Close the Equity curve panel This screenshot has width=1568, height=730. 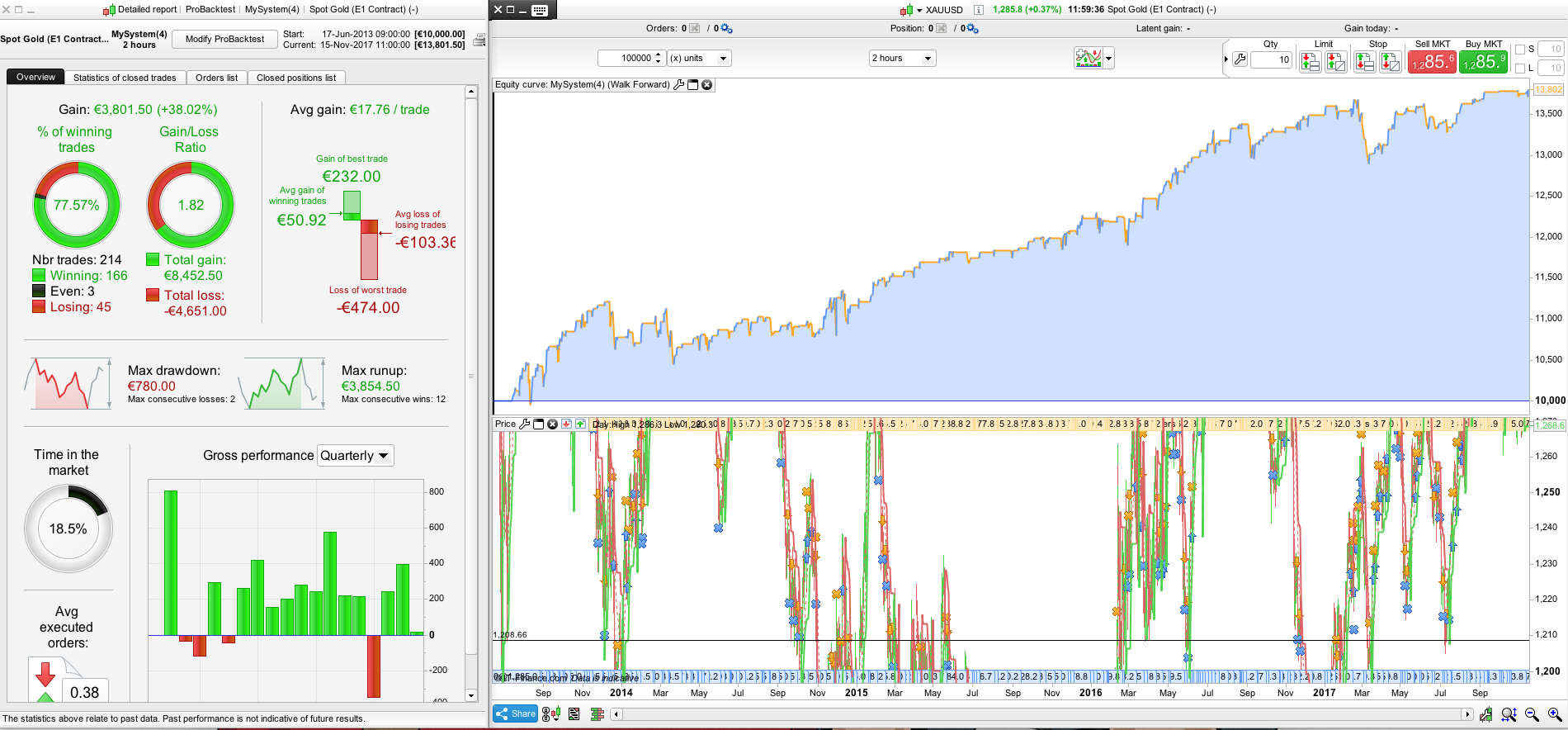tap(707, 84)
